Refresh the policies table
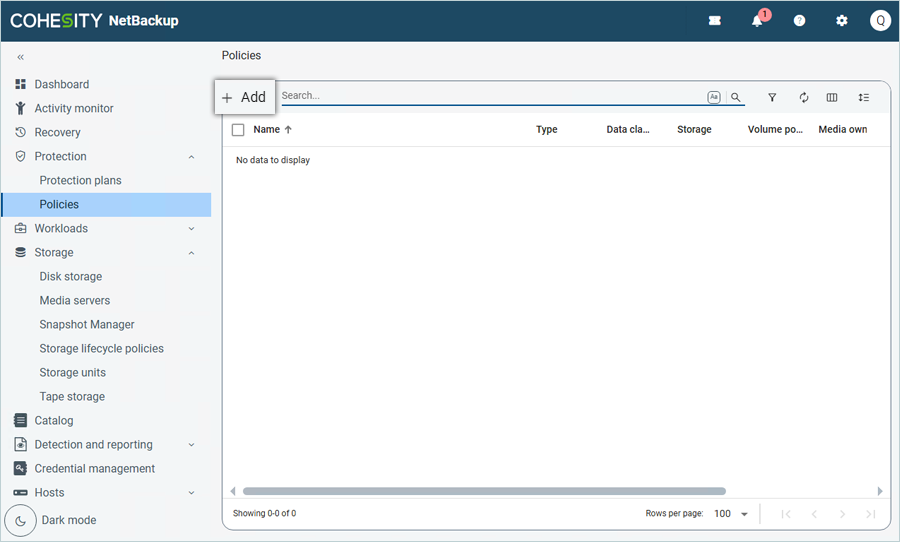 tap(803, 98)
